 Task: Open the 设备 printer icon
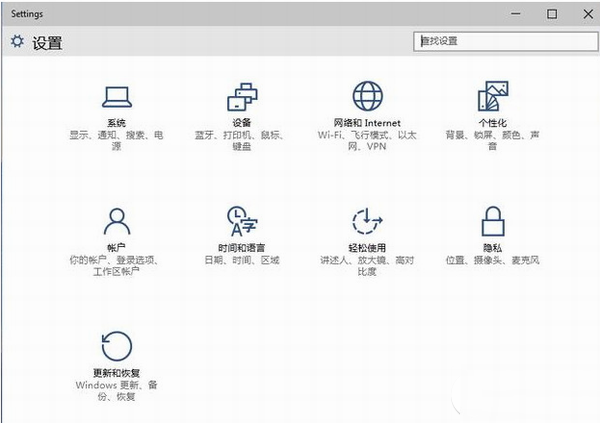tap(242, 96)
